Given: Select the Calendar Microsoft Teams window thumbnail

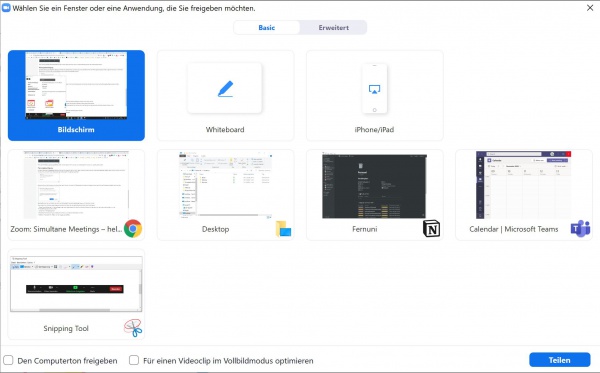Looking at the screenshot, I should click(x=524, y=195).
